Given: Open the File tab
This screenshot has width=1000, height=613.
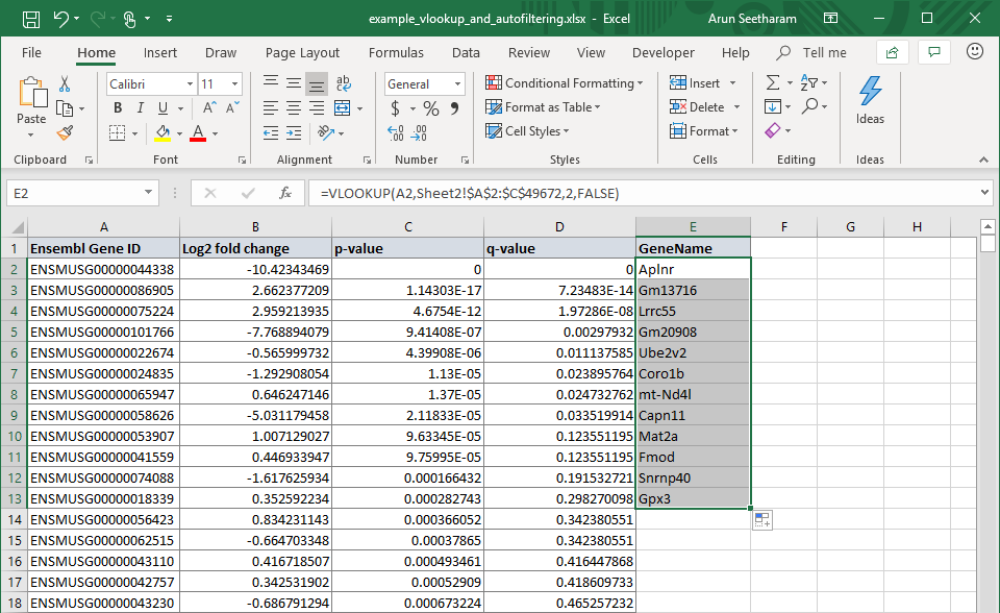Looking at the screenshot, I should (31, 52).
